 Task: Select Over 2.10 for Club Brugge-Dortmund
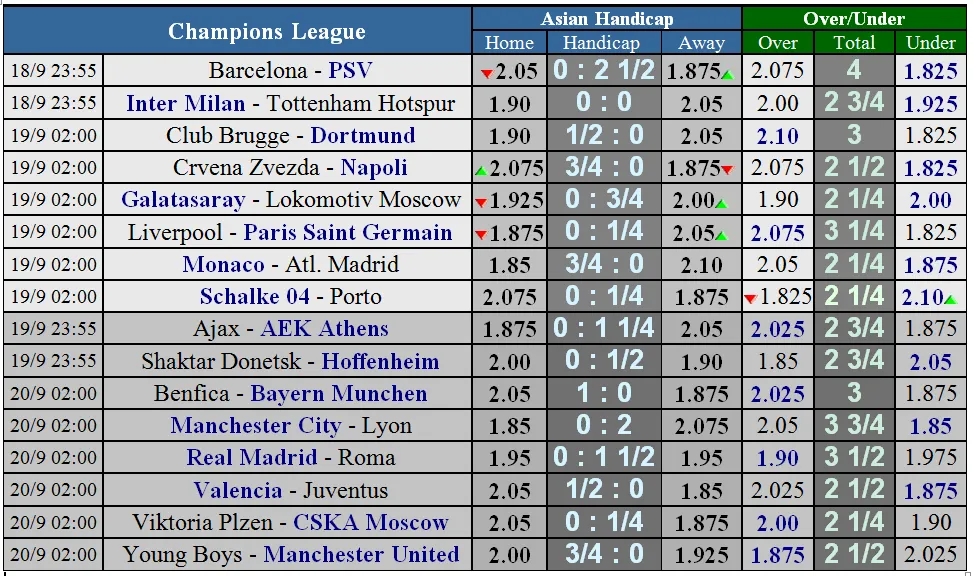[778, 137]
